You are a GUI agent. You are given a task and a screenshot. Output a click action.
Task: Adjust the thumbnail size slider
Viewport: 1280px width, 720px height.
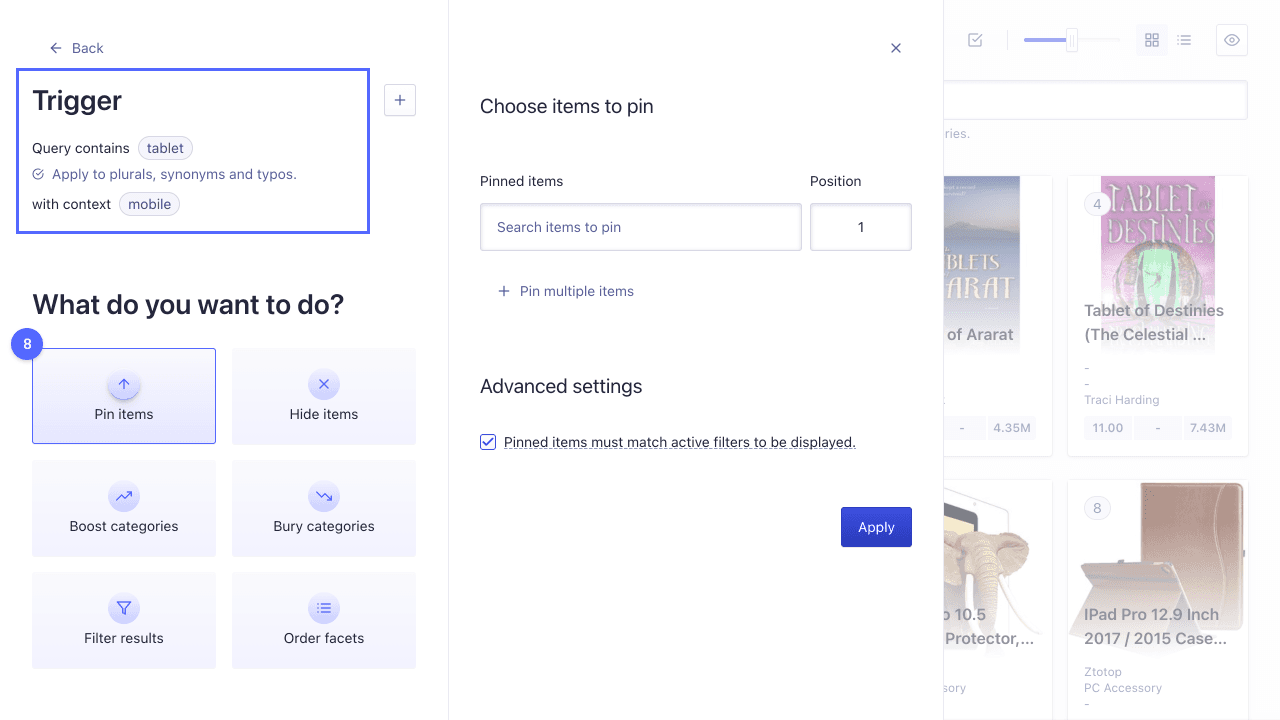tap(1071, 40)
